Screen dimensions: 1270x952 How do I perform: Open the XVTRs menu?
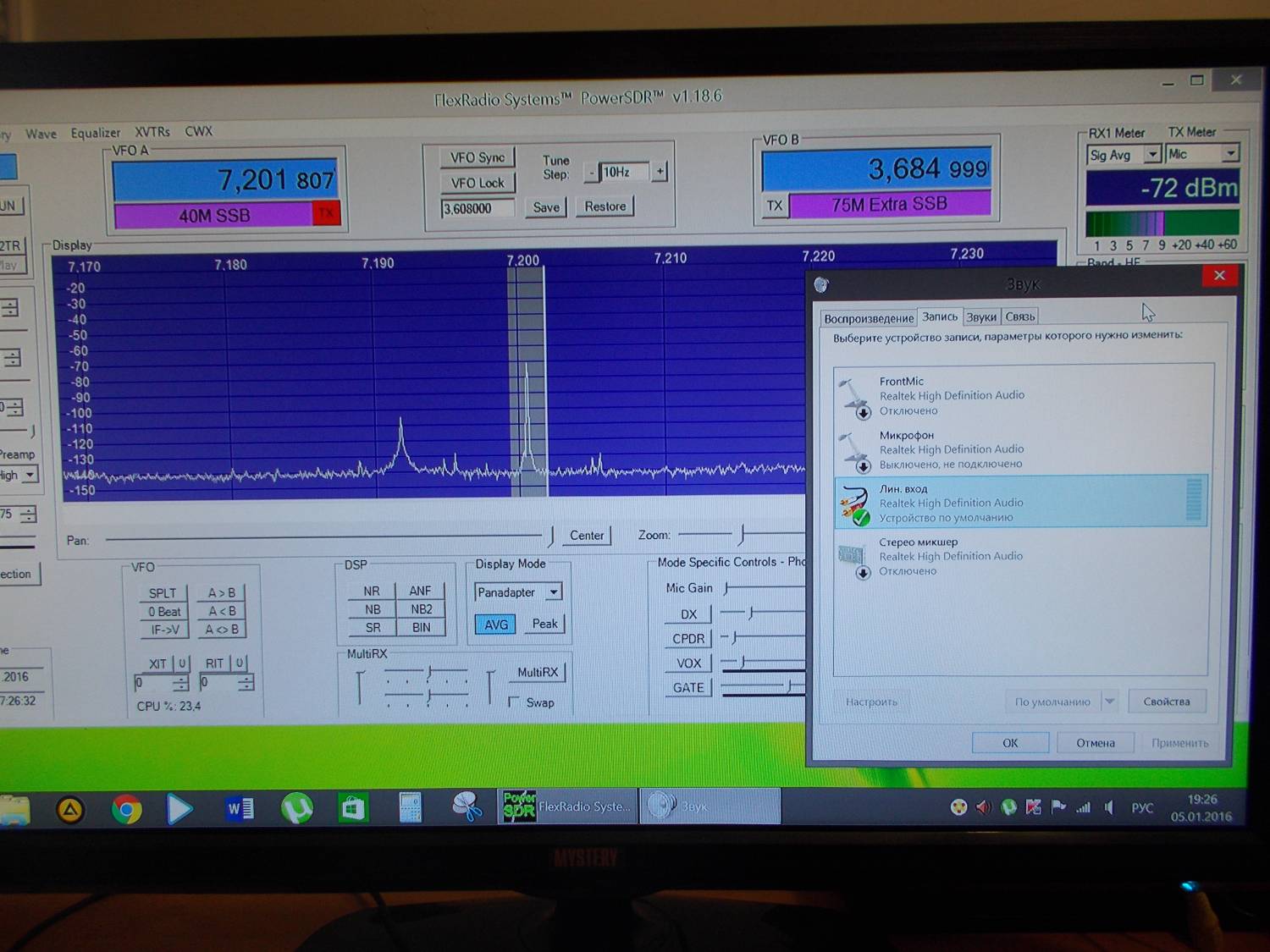pyautogui.click(x=152, y=132)
